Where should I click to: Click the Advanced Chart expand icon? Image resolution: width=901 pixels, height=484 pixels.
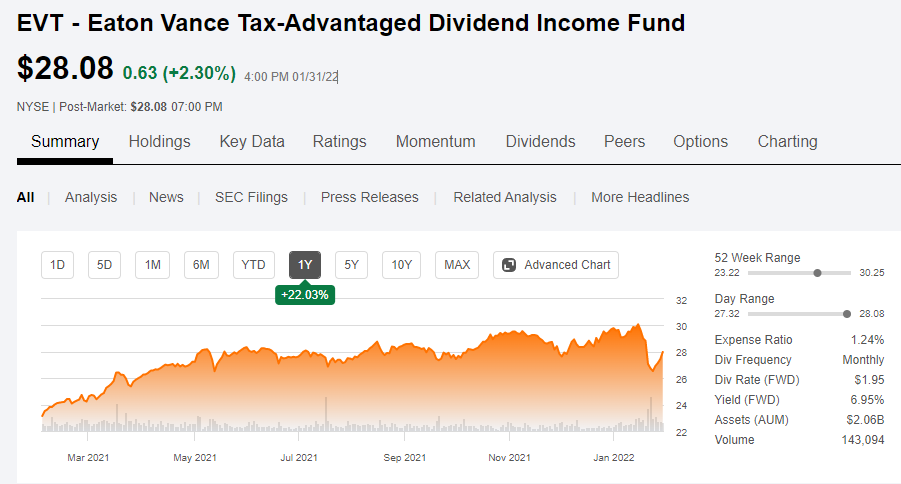click(x=509, y=265)
